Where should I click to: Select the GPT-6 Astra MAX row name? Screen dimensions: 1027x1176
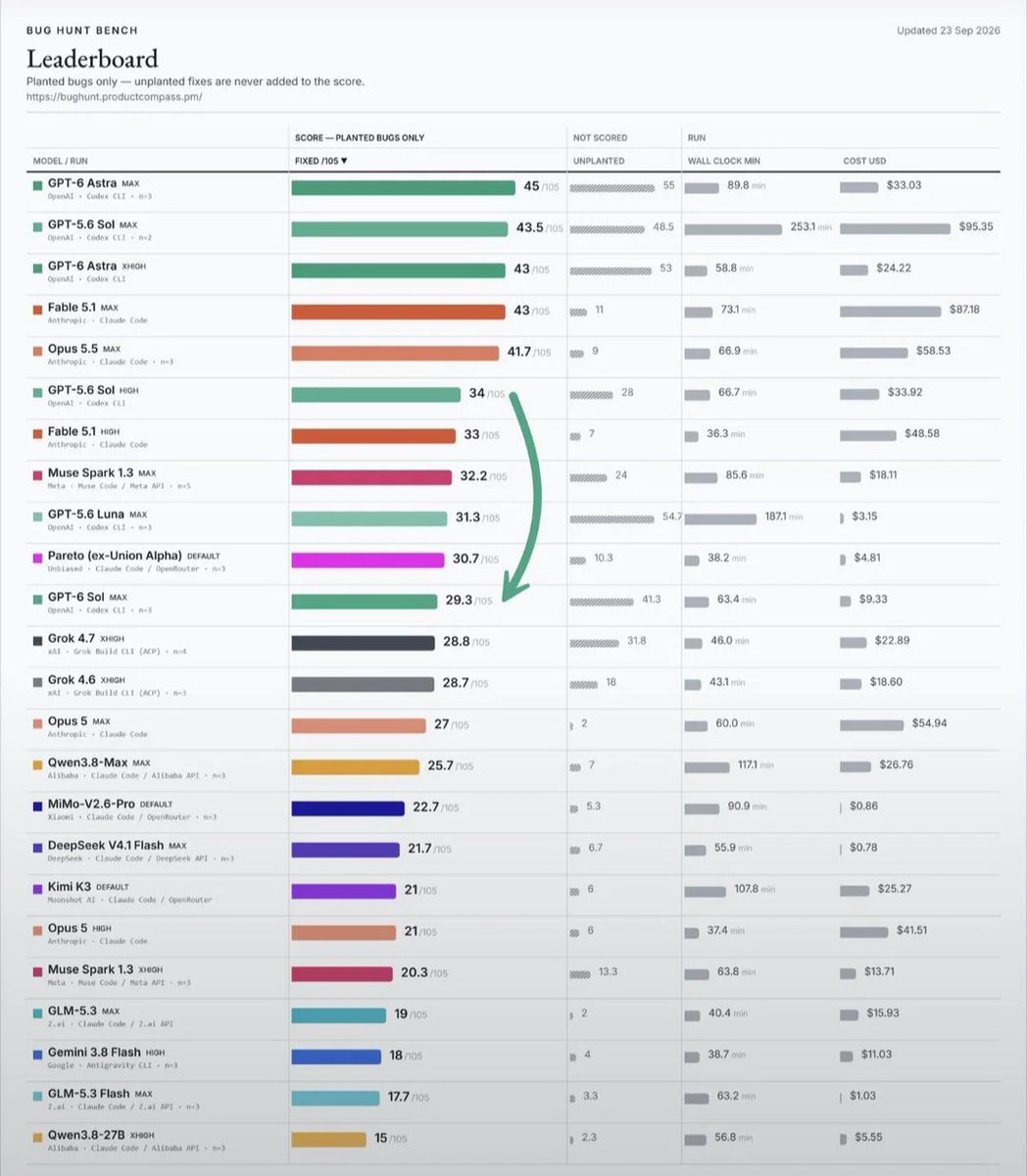[95, 183]
